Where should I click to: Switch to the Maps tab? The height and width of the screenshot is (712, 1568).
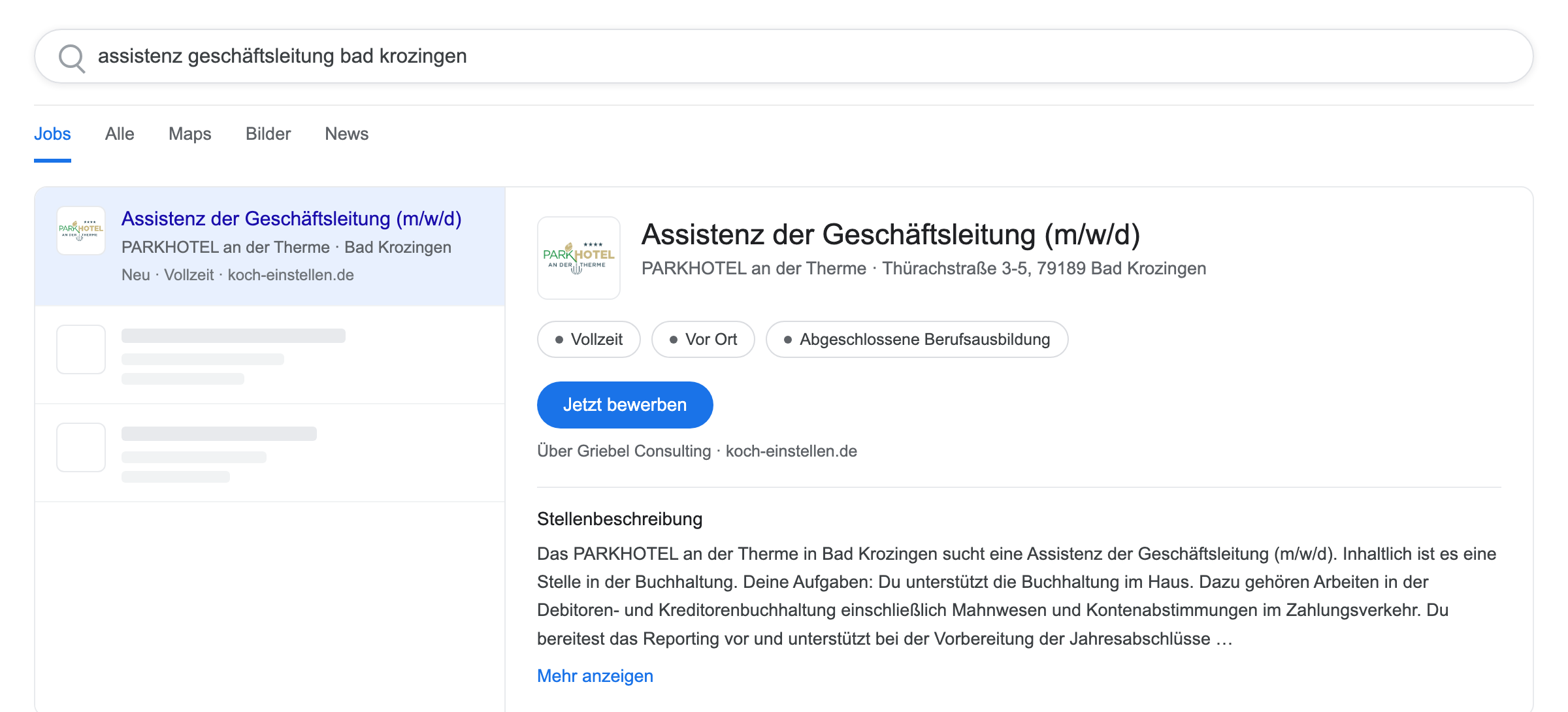point(190,134)
